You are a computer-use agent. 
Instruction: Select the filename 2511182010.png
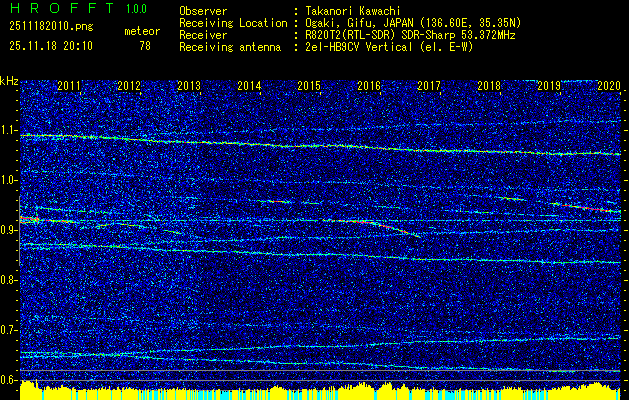(49, 27)
